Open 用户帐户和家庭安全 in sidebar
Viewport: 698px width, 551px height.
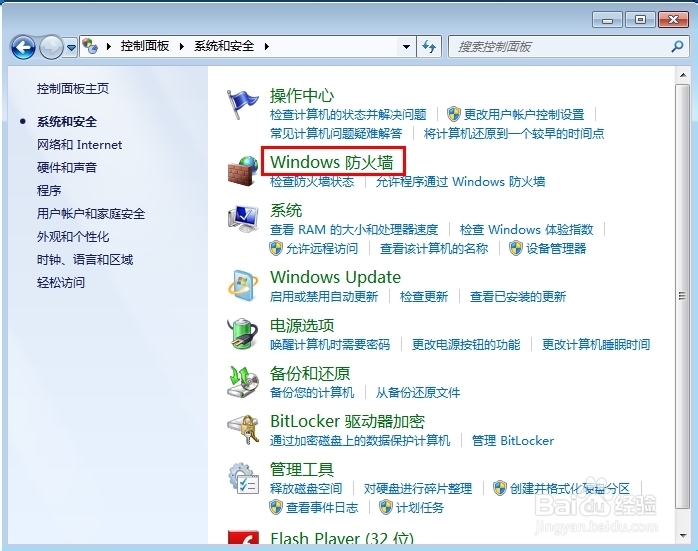91,214
